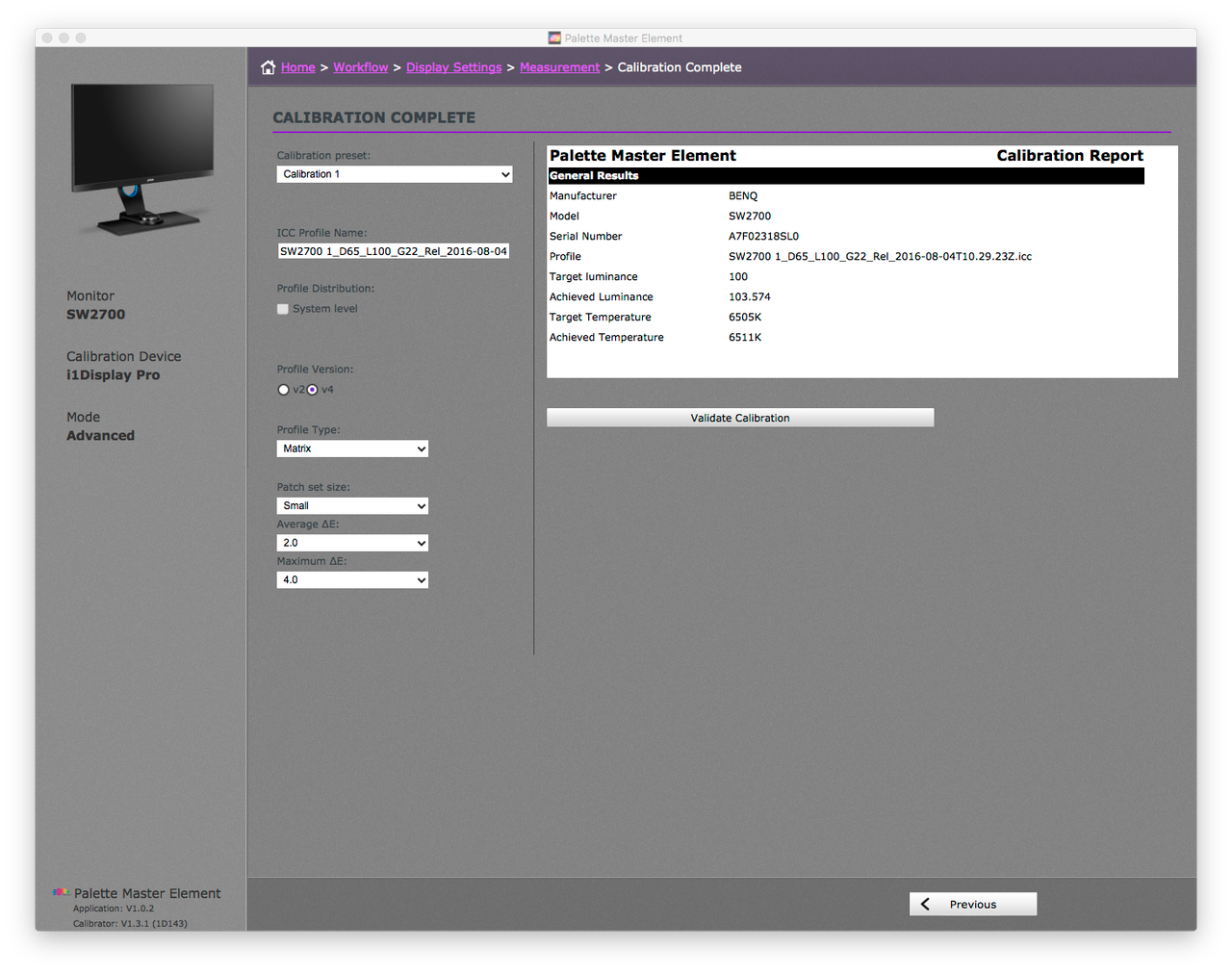Toggle the System level checkbox
This screenshot has width=1232, height=973.
(283, 309)
